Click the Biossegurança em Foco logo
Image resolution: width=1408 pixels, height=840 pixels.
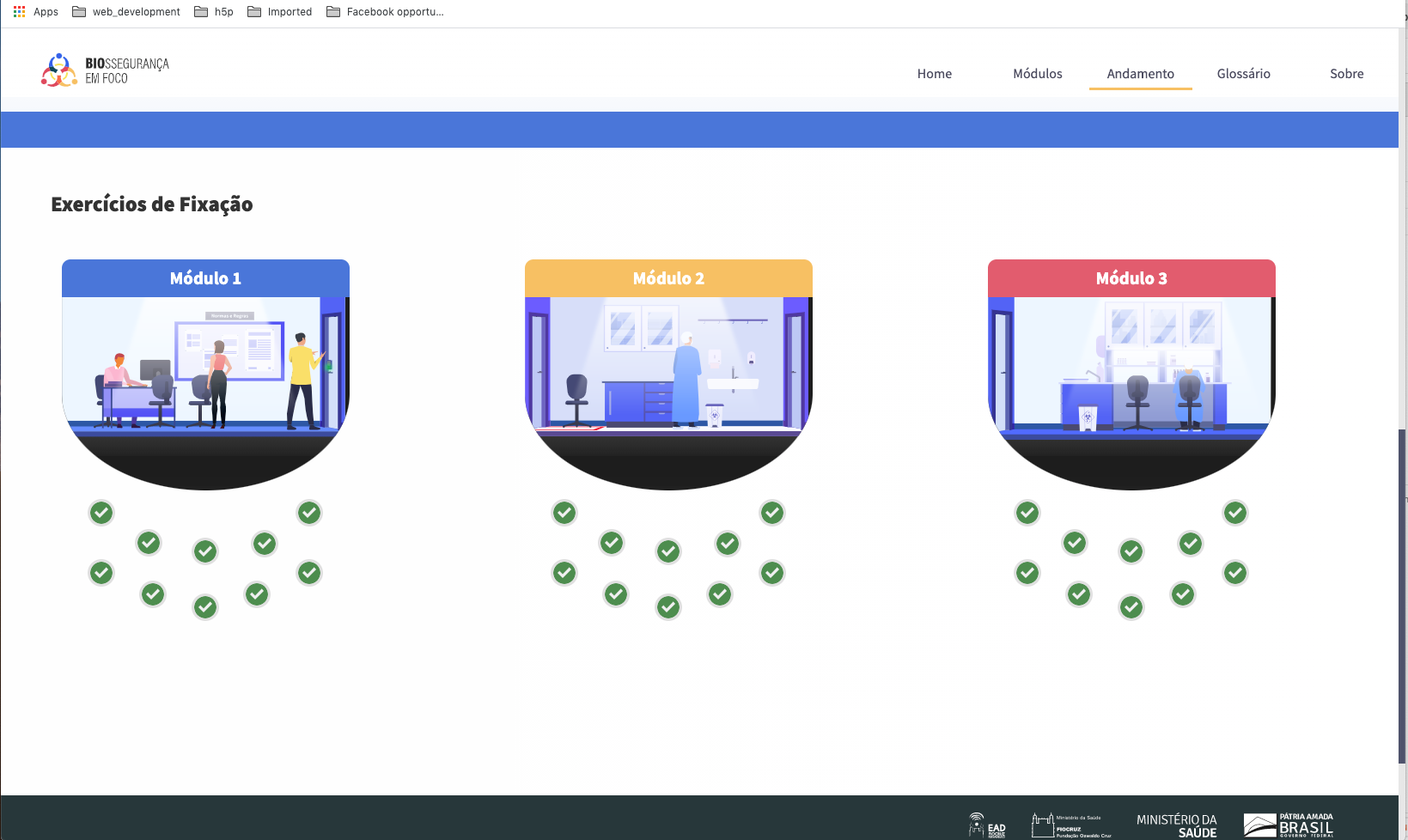point(105,70)
